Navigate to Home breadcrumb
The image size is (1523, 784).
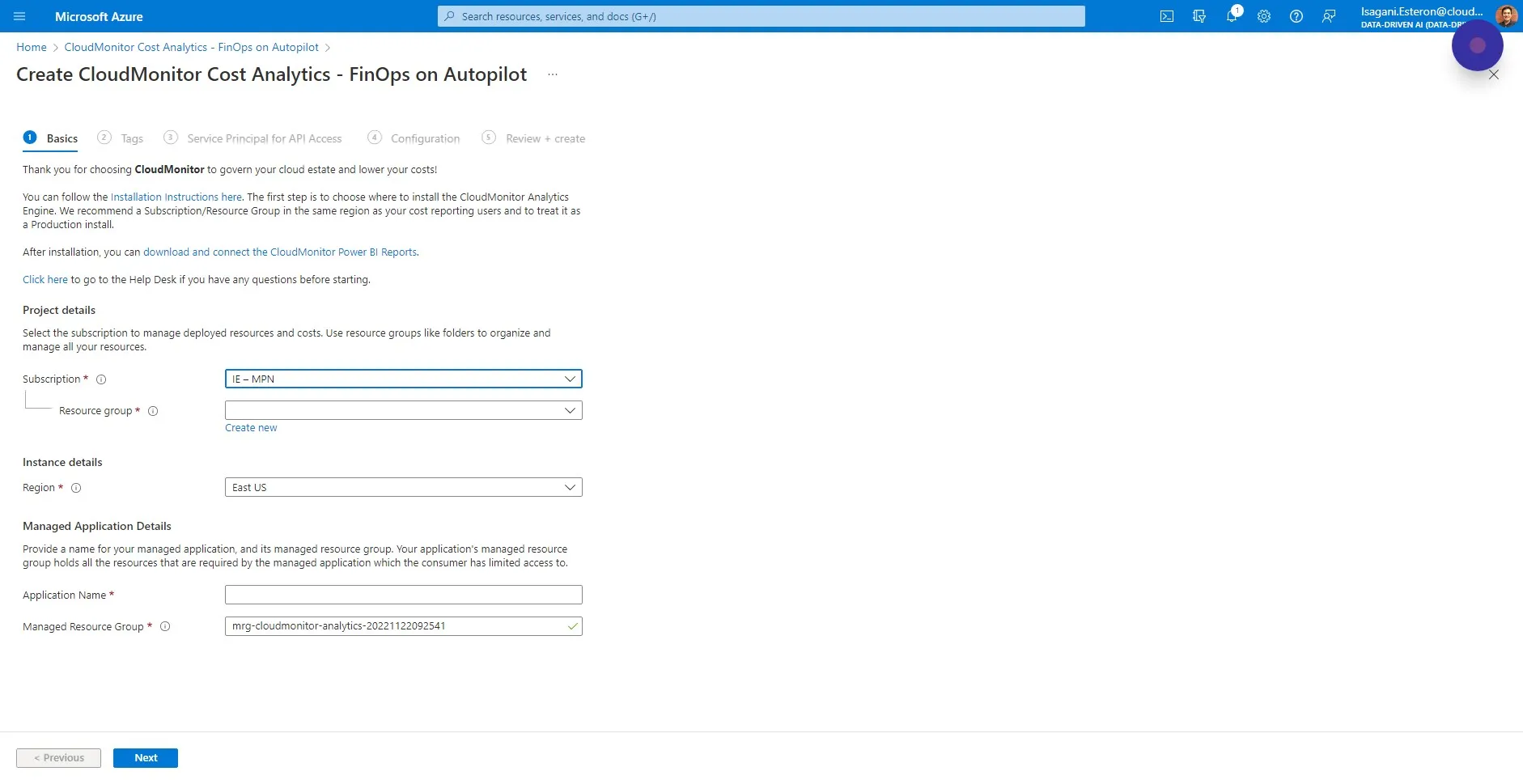[32, 47]
